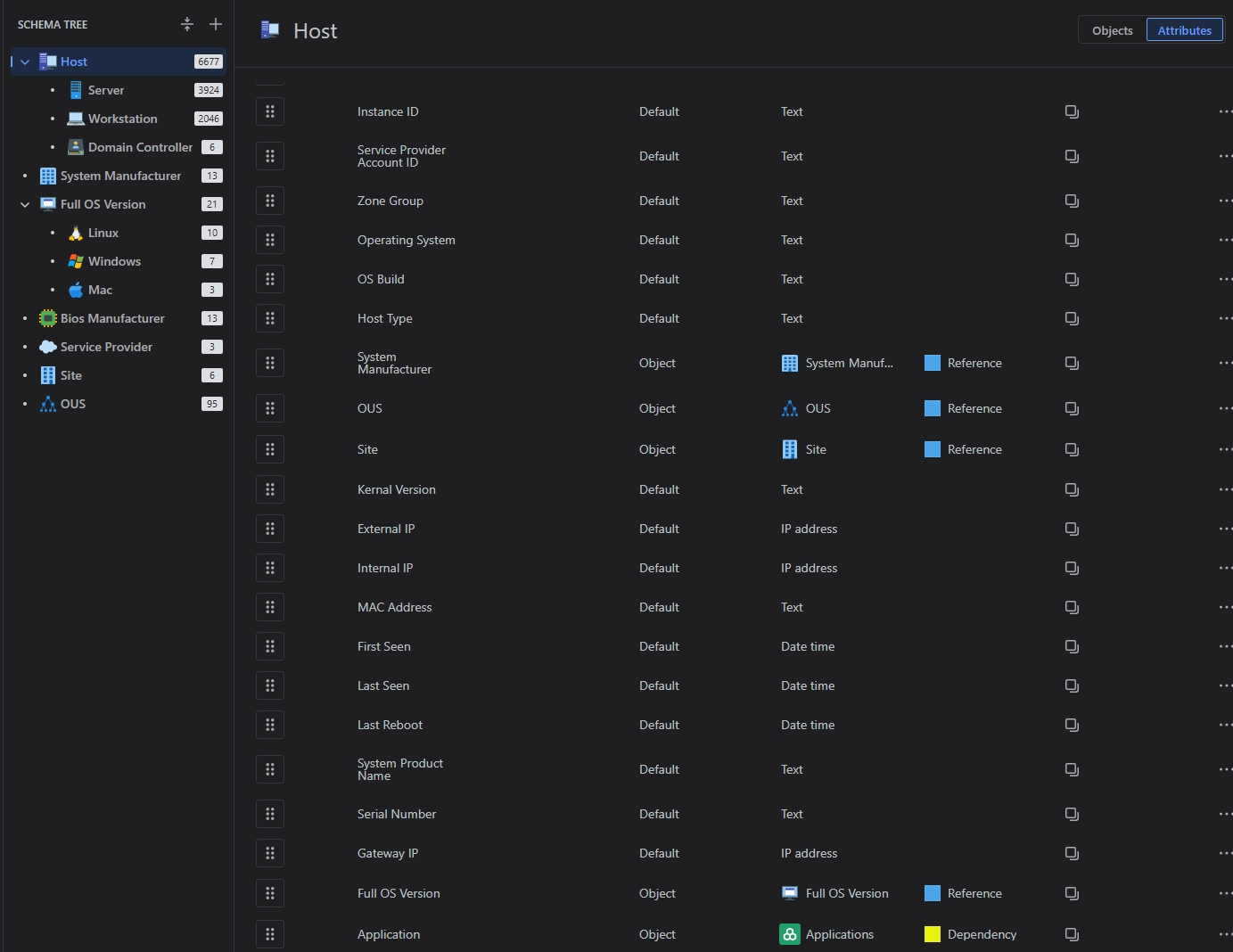
Task: Collapse the Full OS Version tree branch
Action: (x=24, y=204)
